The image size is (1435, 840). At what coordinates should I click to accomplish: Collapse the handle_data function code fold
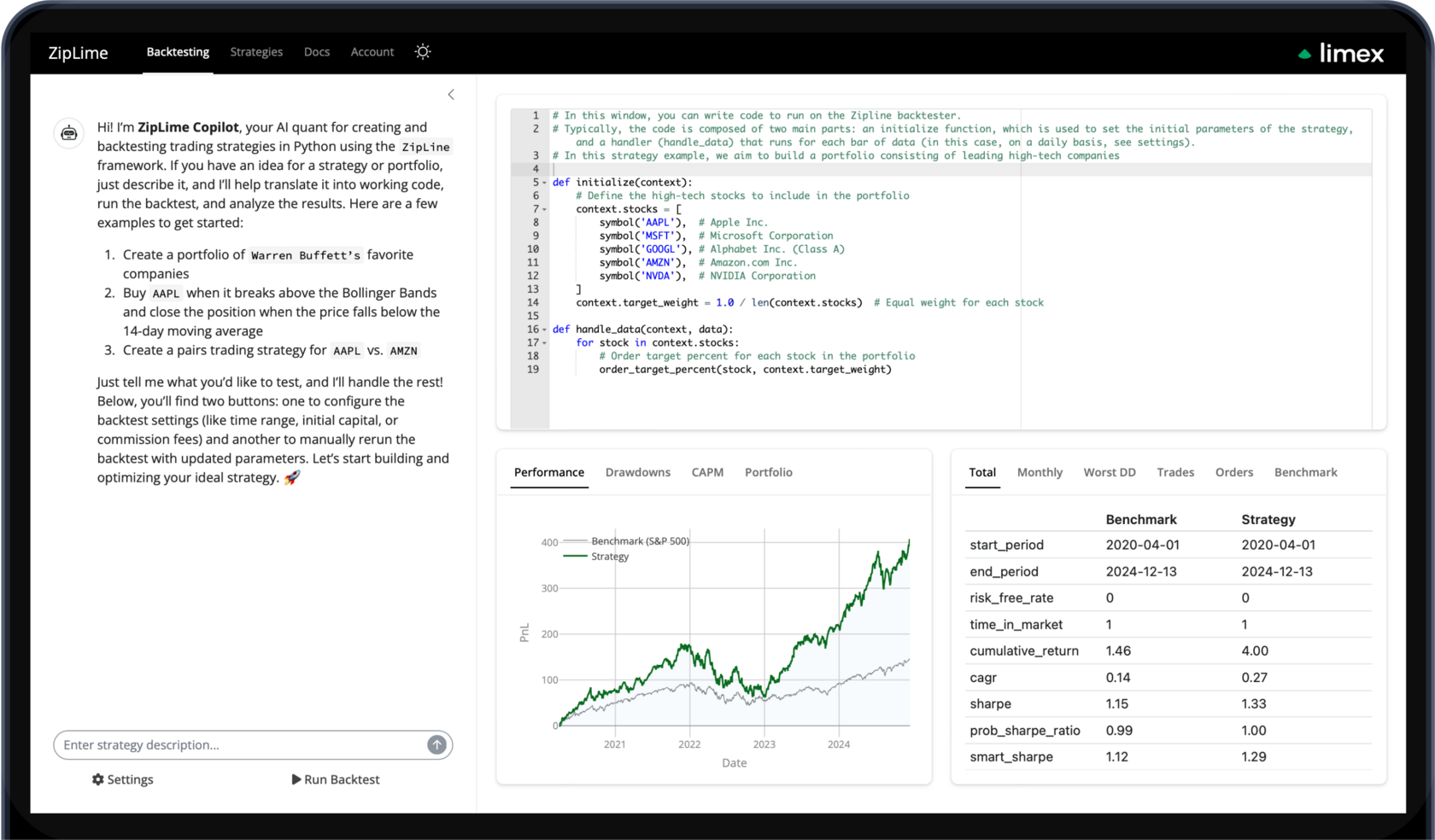[x=544, y=329]
